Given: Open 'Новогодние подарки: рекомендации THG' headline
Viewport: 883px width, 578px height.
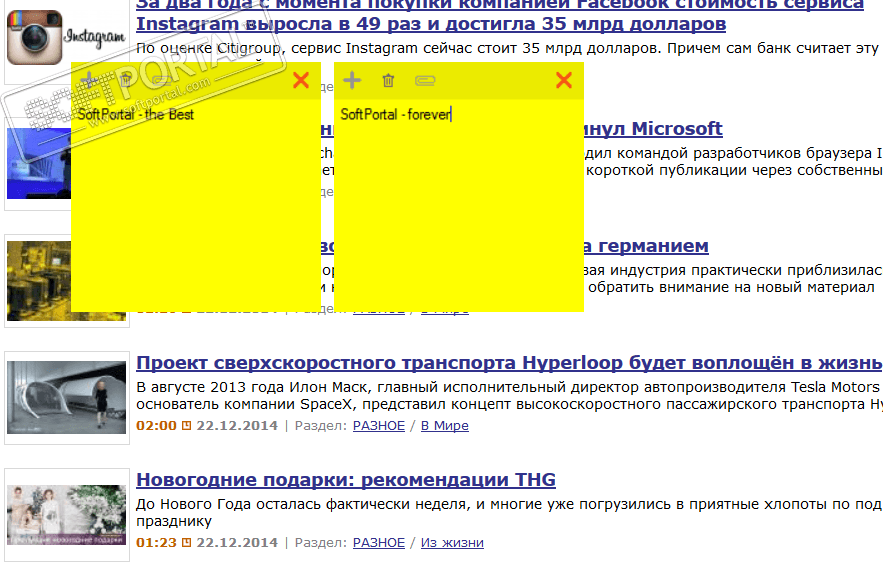Looking at the screenshot, I should [x=346, y=479].
